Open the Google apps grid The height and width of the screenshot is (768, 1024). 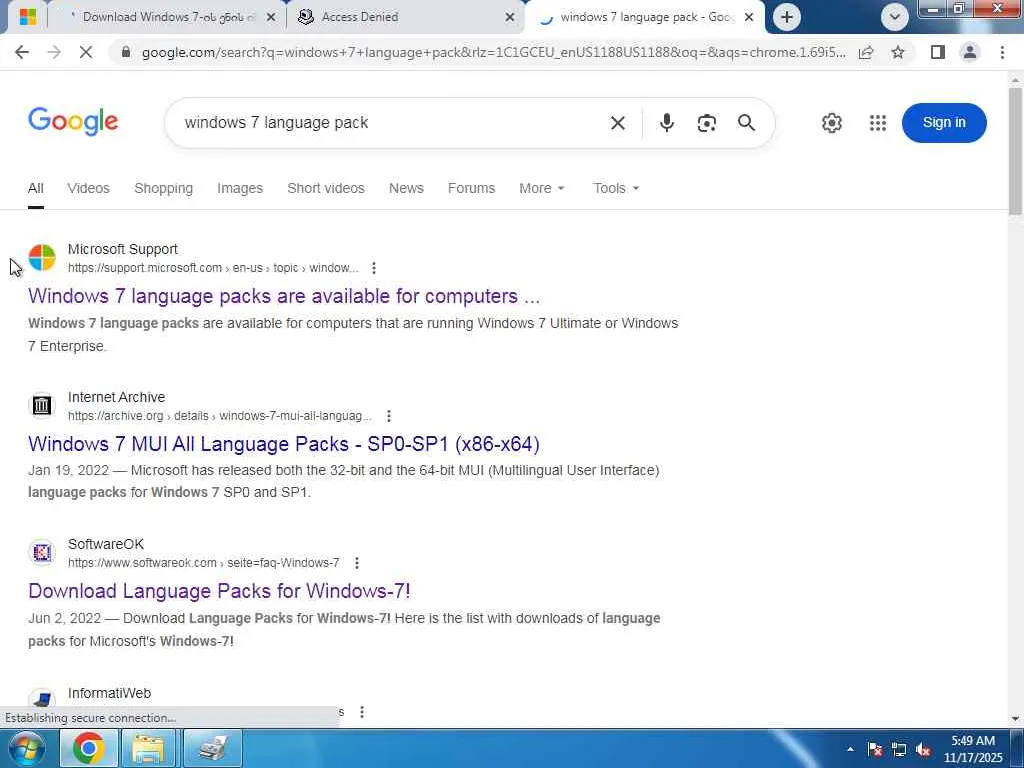pos(878,123)
